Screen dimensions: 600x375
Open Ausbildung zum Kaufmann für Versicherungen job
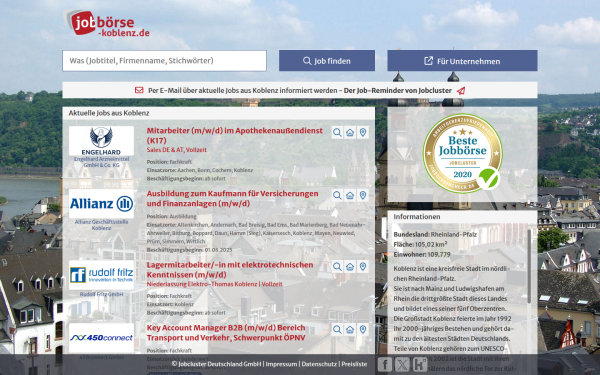(x=232, y=199)
